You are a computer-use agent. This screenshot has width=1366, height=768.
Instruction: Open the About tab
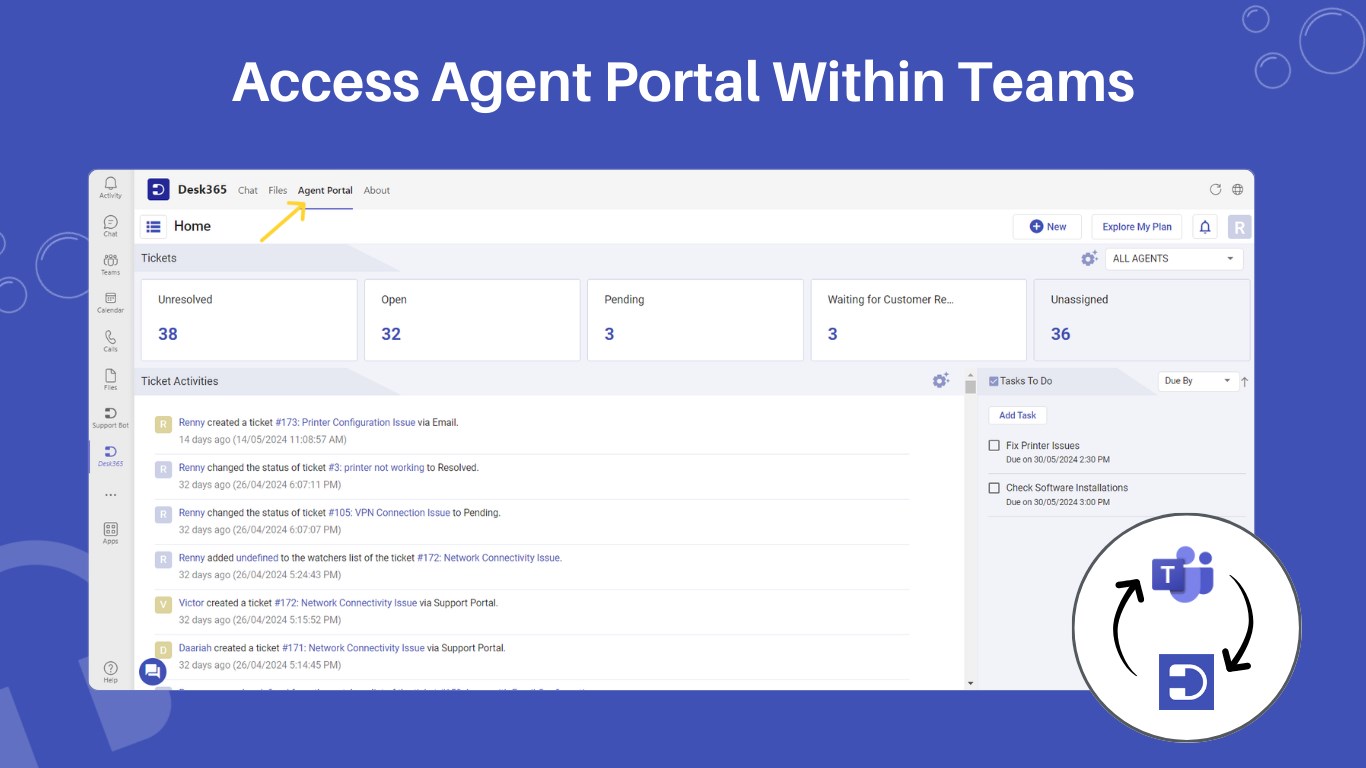(377, 190)
